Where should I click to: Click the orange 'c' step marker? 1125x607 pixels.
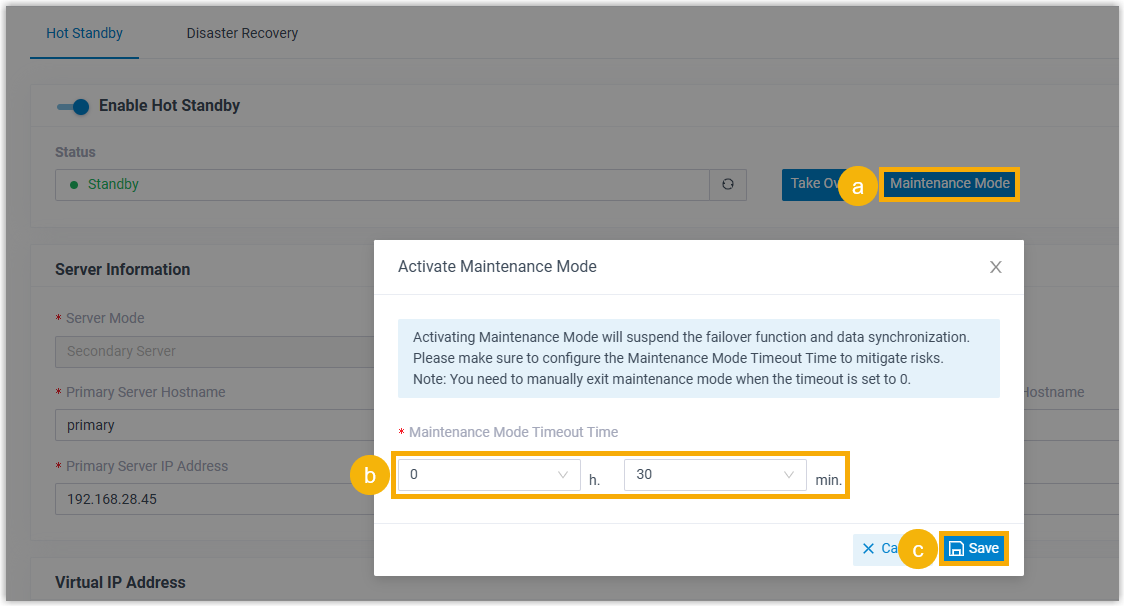pyautogui.click(x=918, y=551)
